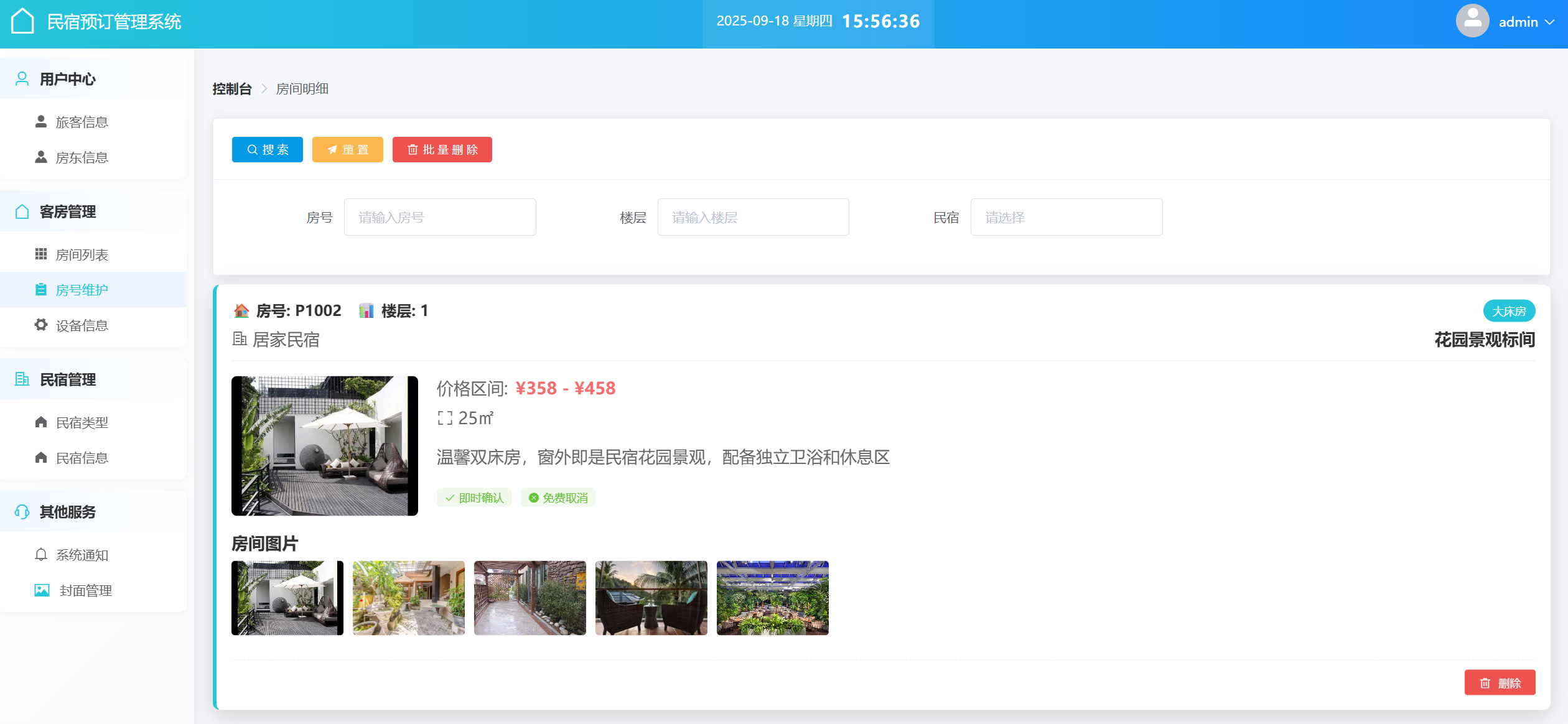Open 民宿信息 menu item
Image resolution: width=1568 pixels, height=724 pixels.
pos(93,458)
